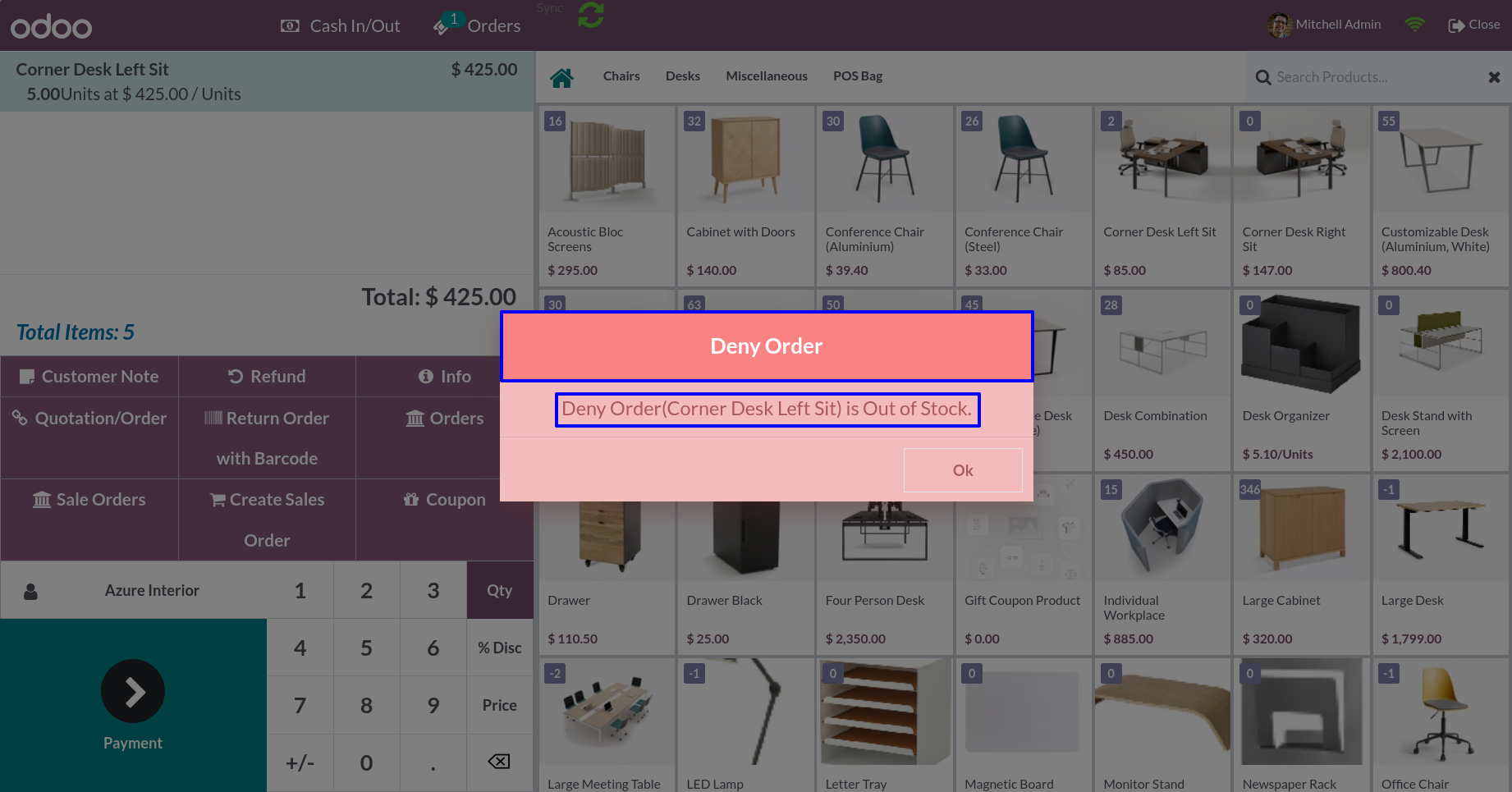1512x792 pixels.
Task: Click Ok in the Deny Order dialog
Action: tap(963, 470)
